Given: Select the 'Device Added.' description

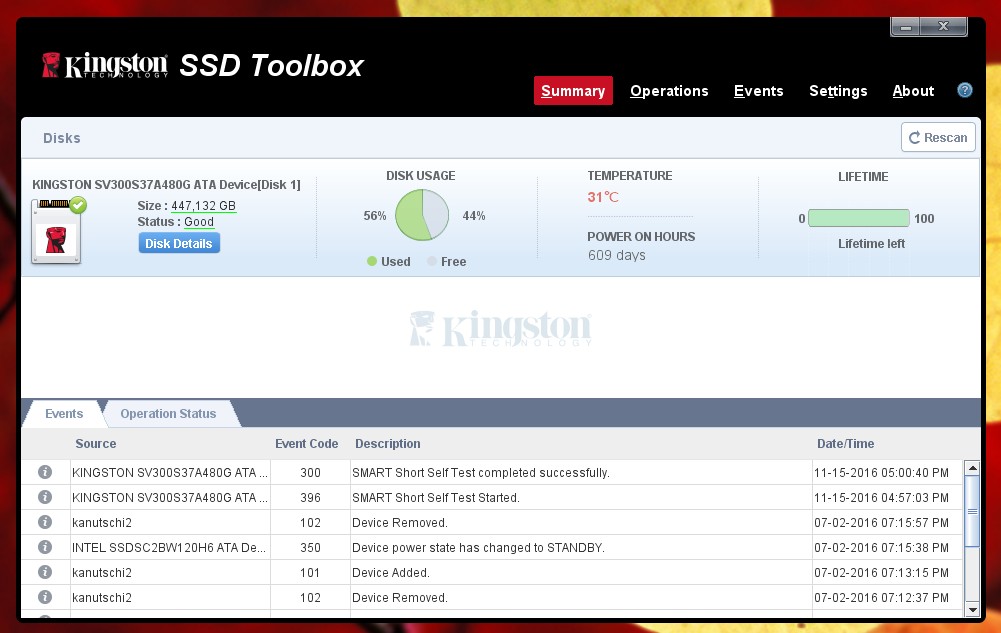Looking at the screenshot, I should pos(391,572).
